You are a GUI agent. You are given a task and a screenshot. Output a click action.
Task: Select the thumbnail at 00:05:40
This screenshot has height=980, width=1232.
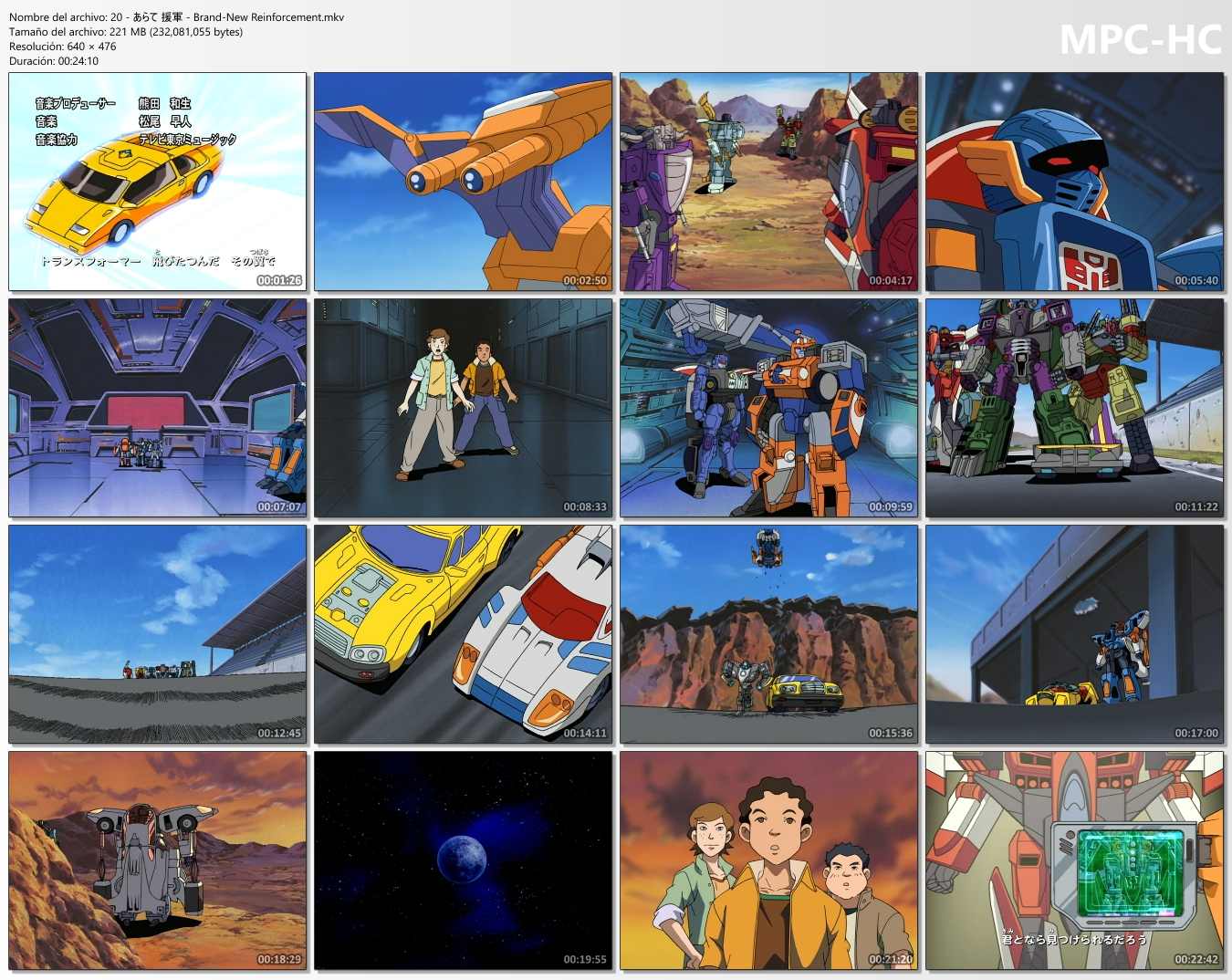click(1074, 182)
